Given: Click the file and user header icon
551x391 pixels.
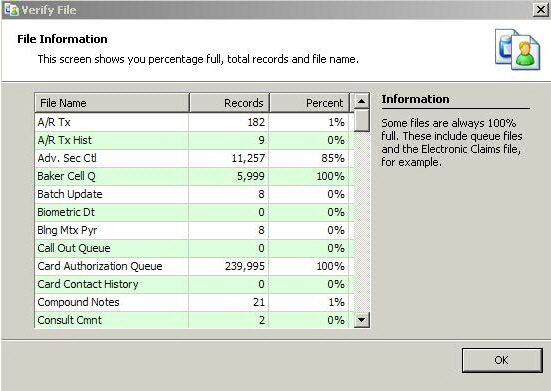Looking at the screenshot, I should tap(517, 50).
